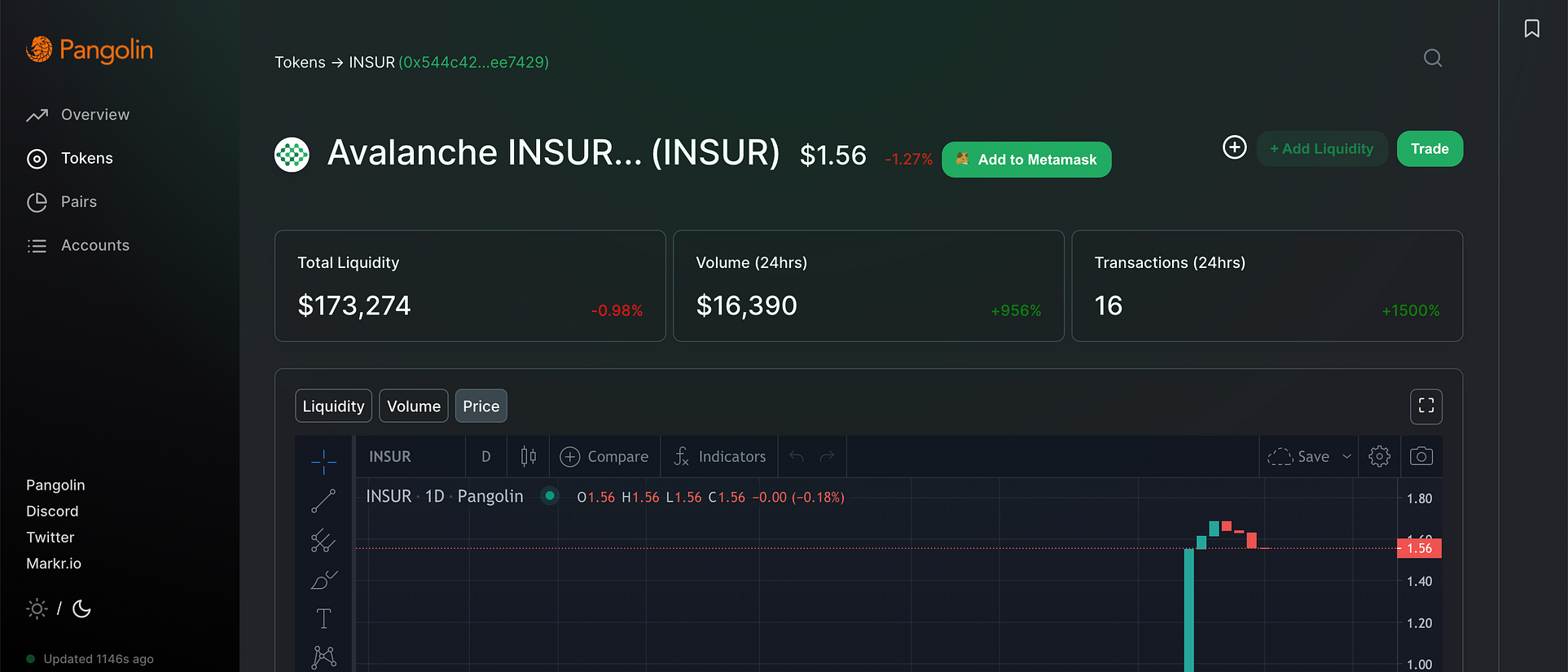The width and height of the screenshot is (1568, 672).
Task: Open the Pangolin footer link
Action: pos(55,485)
